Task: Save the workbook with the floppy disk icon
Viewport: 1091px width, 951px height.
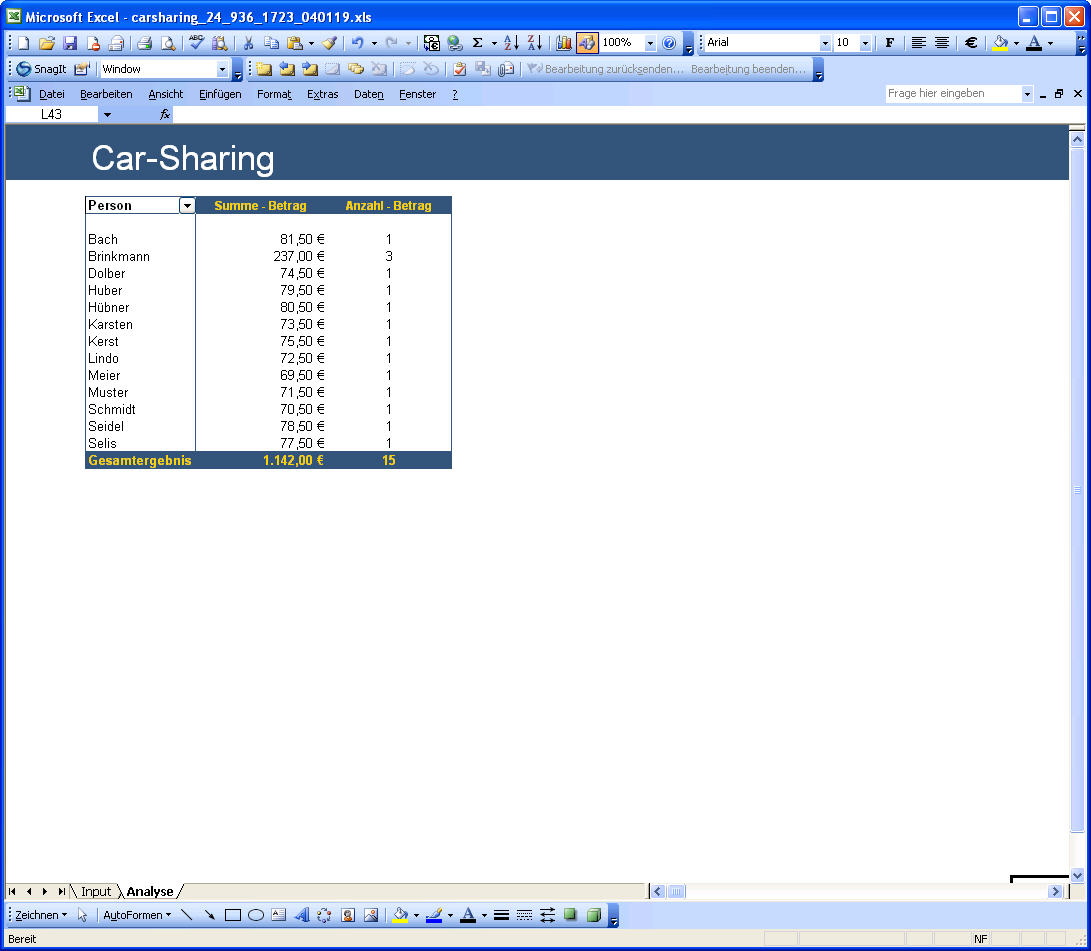Action: (70, 43)
